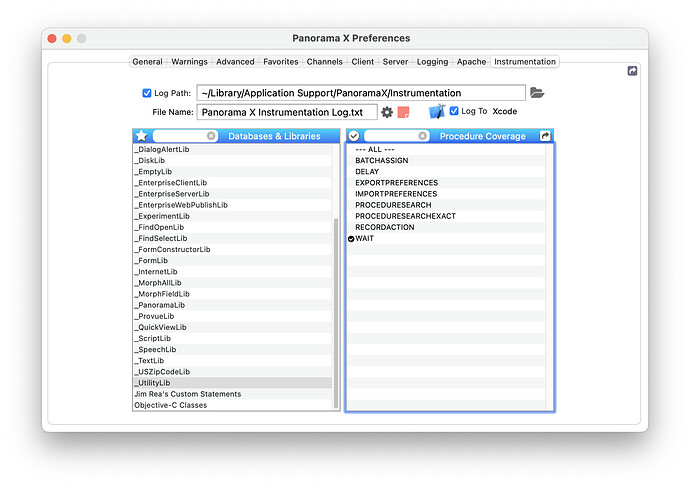Select RECORDACTION procedure
Screen dimensions: 690x487
coord(446,227)
